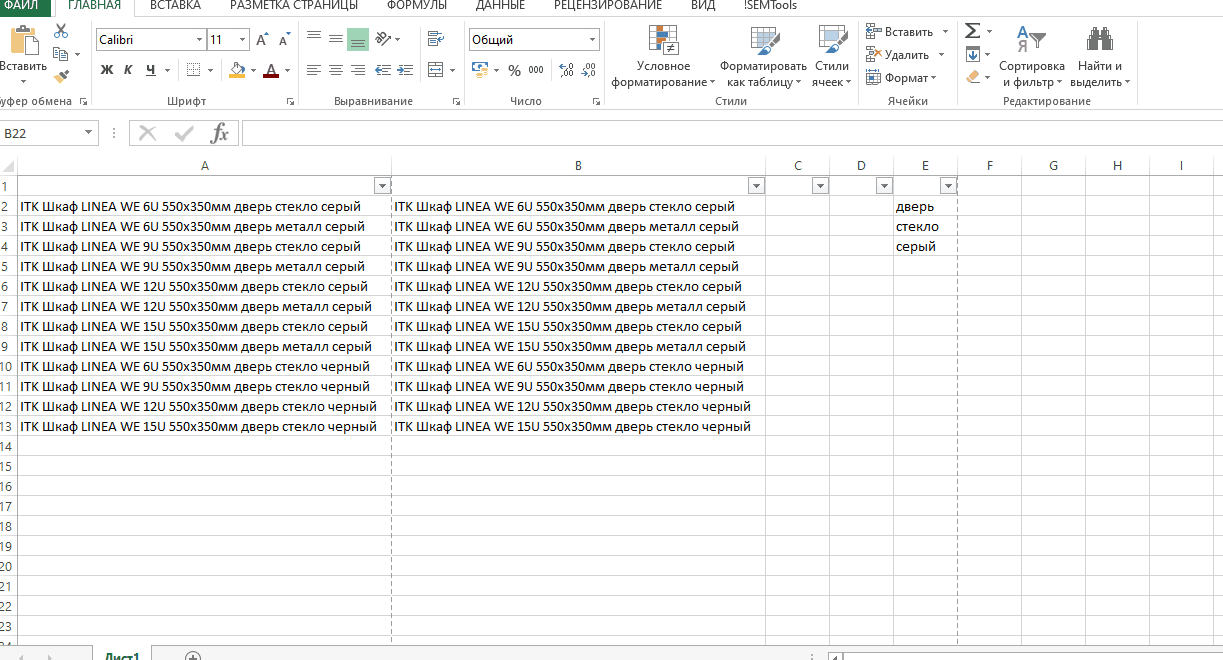Open Стили ячеек gallery
This screenshot has height=660, width=1223.
tap(832, 56)
